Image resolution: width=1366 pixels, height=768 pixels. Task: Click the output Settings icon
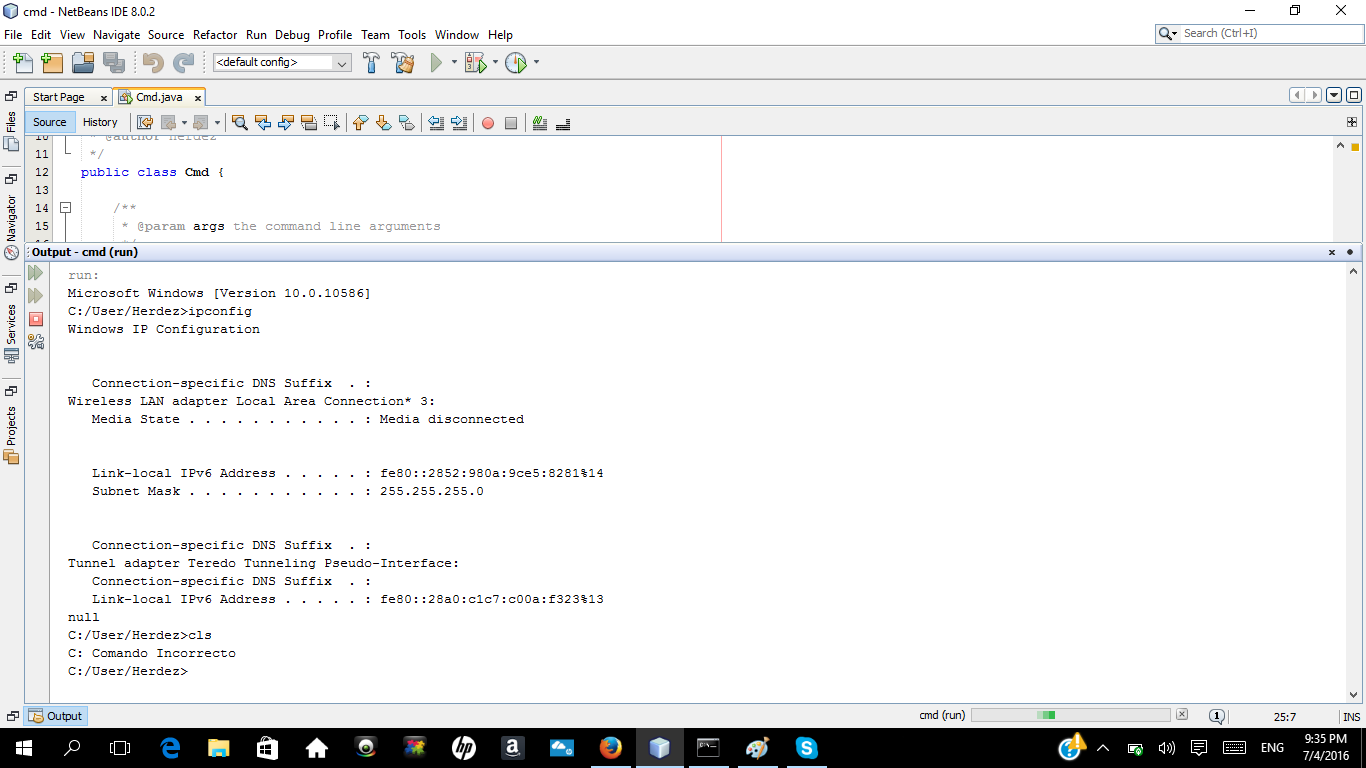(x=36, y=342)
